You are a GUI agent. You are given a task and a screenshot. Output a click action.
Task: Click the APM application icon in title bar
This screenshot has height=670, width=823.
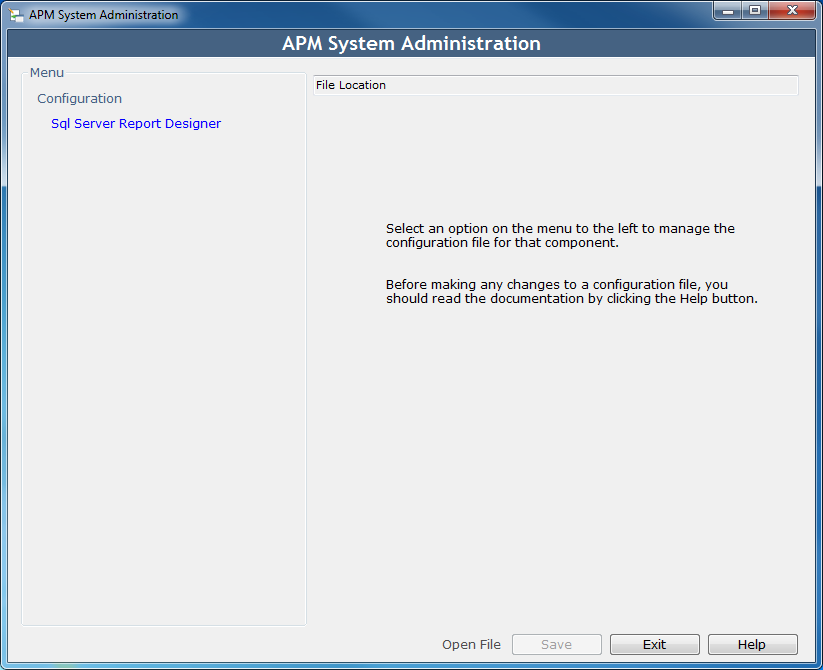[x=16, y=15]
